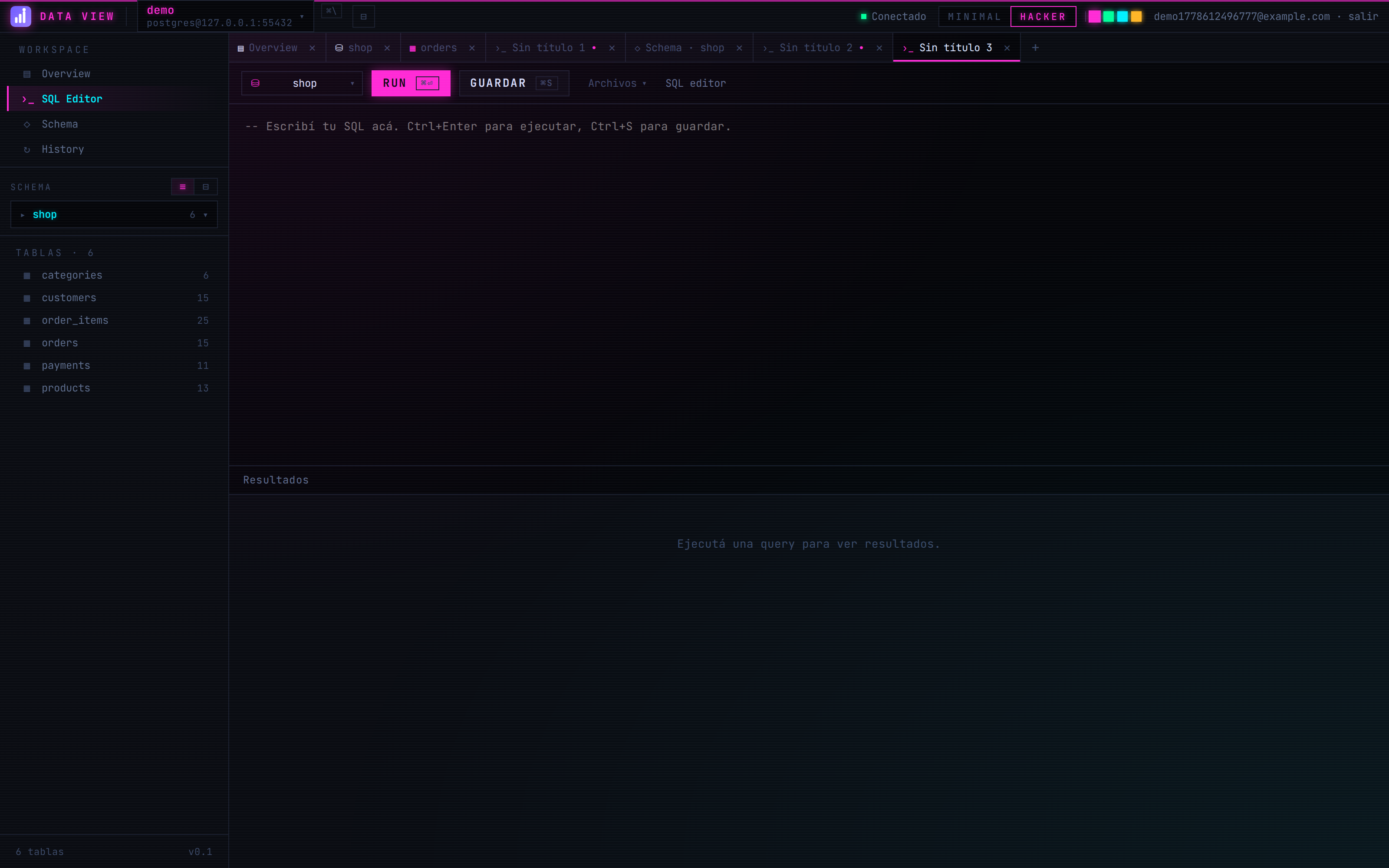Open Schema in the workspace sidebar

(118, 125)
